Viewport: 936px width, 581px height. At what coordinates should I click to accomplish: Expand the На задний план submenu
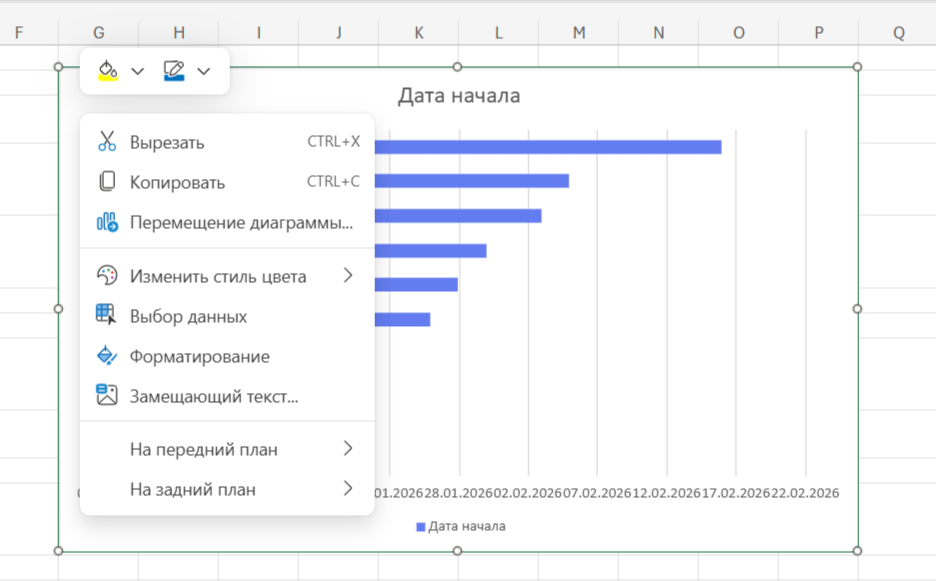click(x=348, y=489)
